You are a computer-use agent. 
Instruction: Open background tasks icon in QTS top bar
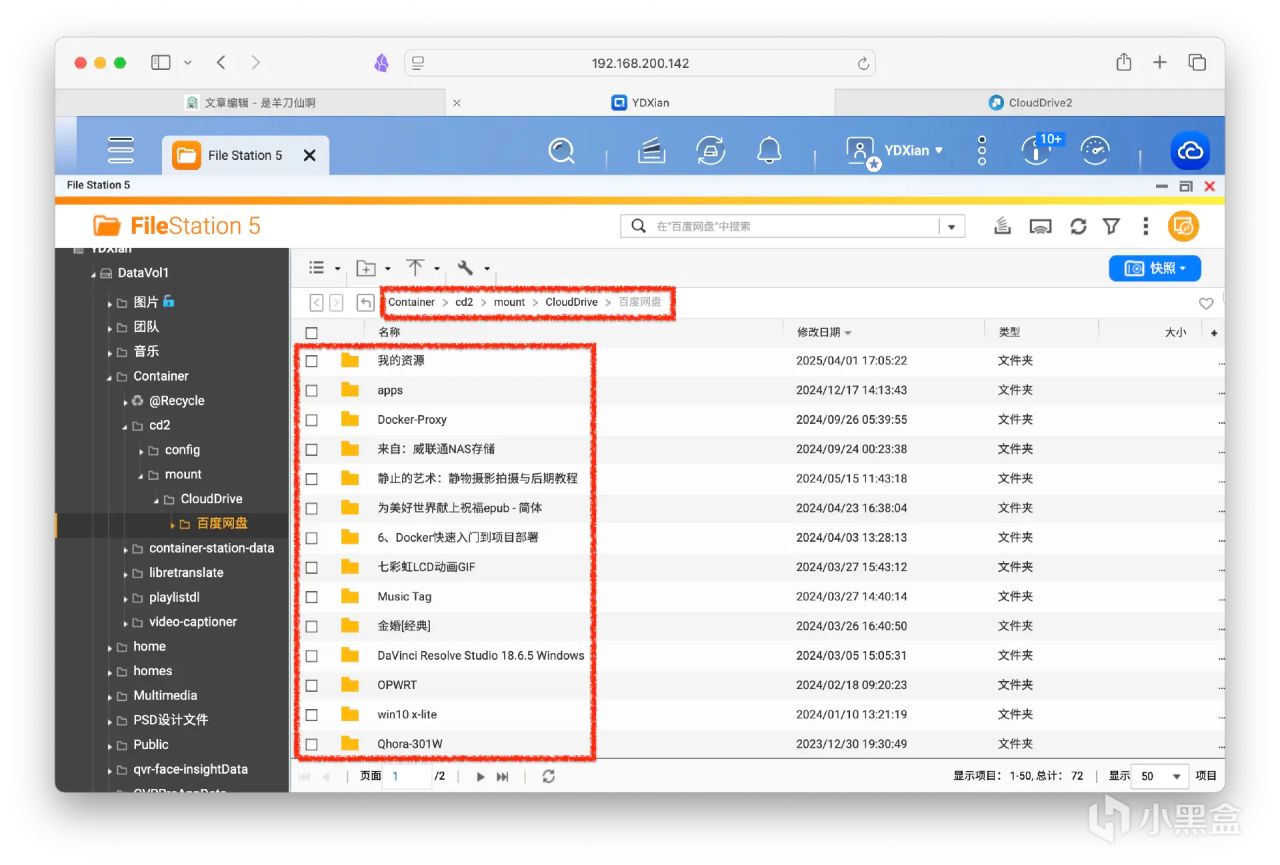pos(652,151)
